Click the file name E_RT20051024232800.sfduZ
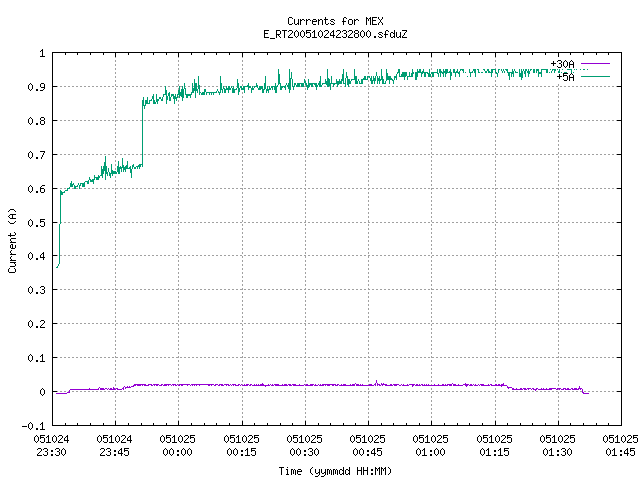 (x=335, y=34)
